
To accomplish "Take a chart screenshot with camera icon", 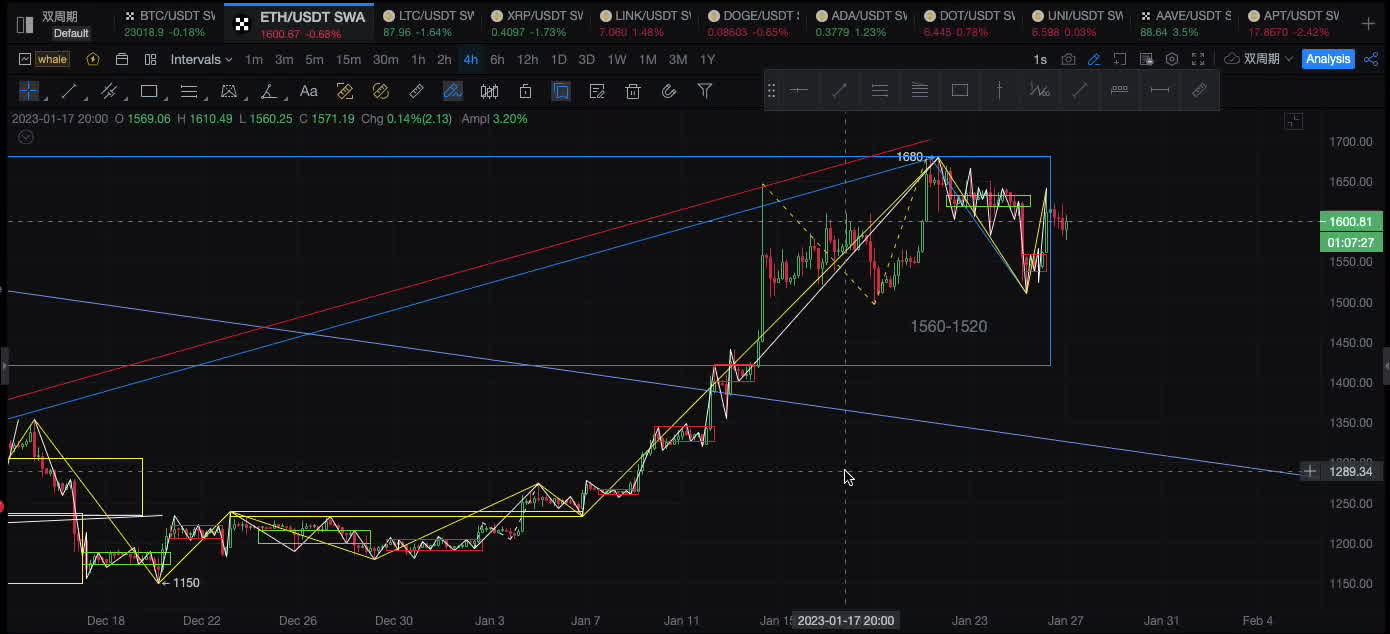I will (1068, 59).
